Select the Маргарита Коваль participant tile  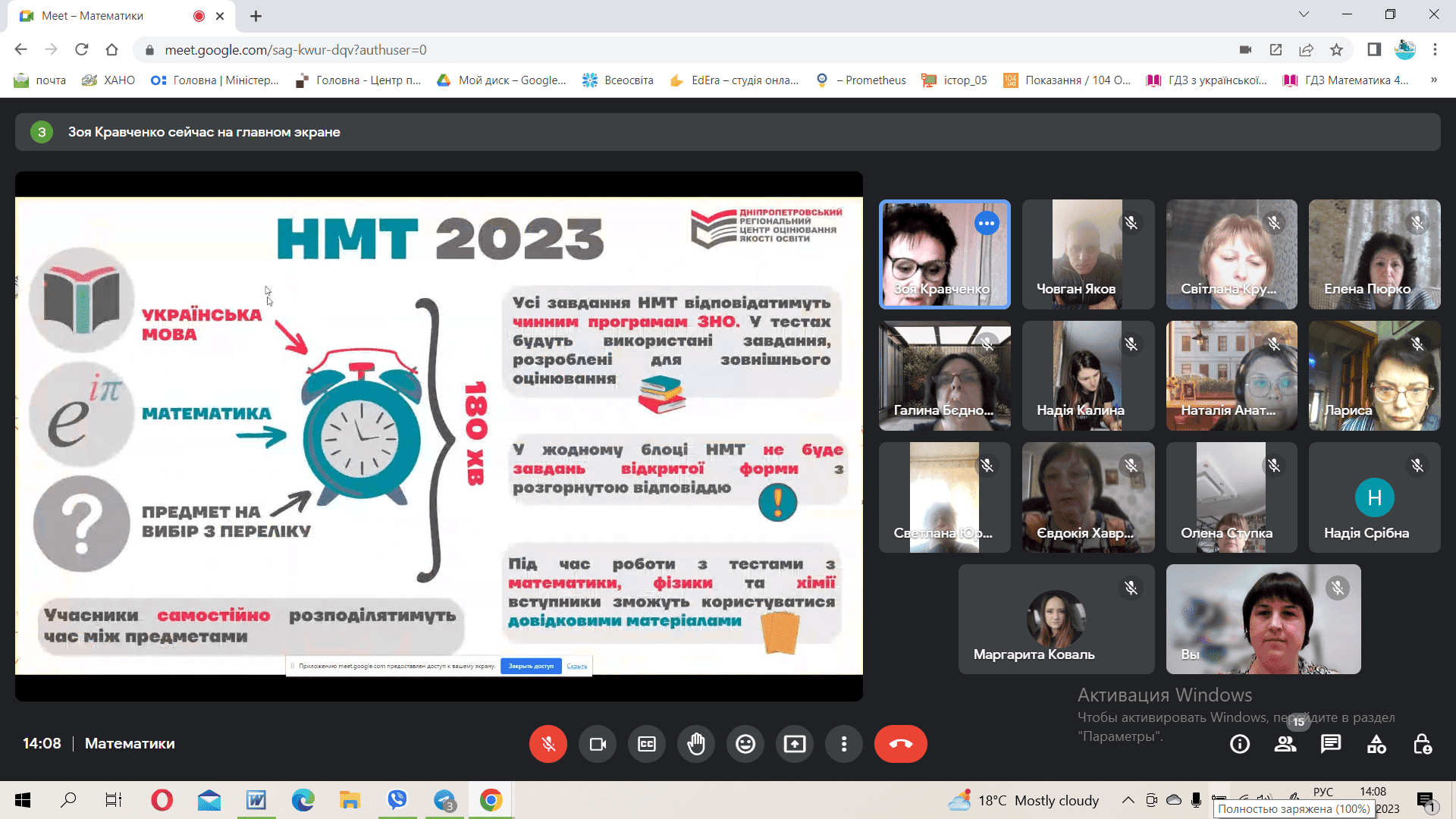[x=1056, y=619]
